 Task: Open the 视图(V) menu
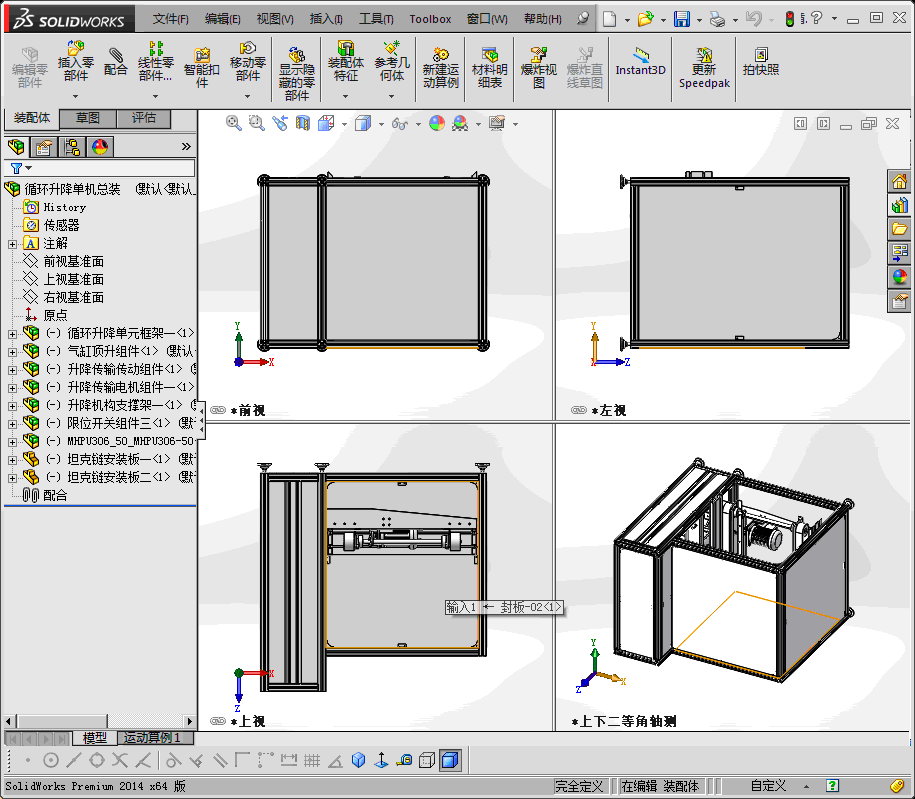275,19
